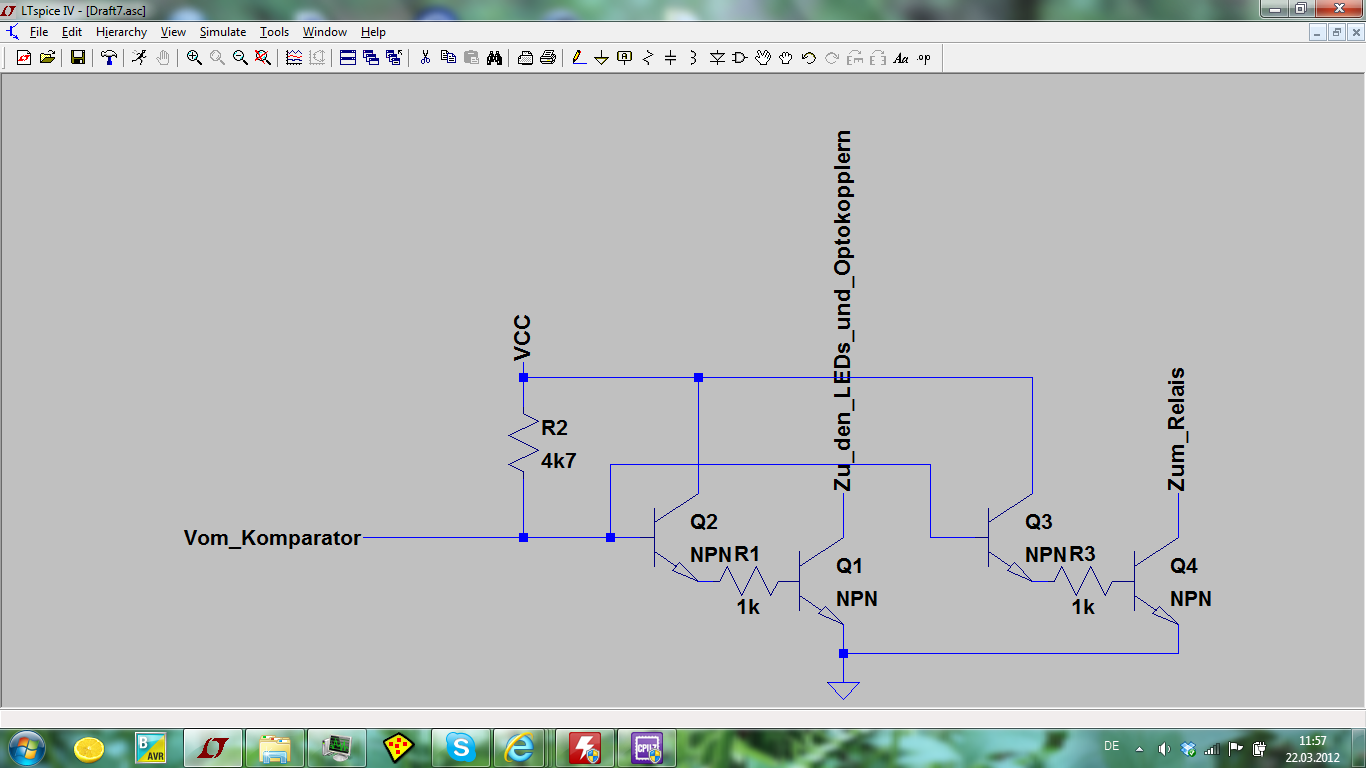Screen dimensions: 1366x768
Task: Click the Zoom to Fit icon
Action: click(263, 58)
